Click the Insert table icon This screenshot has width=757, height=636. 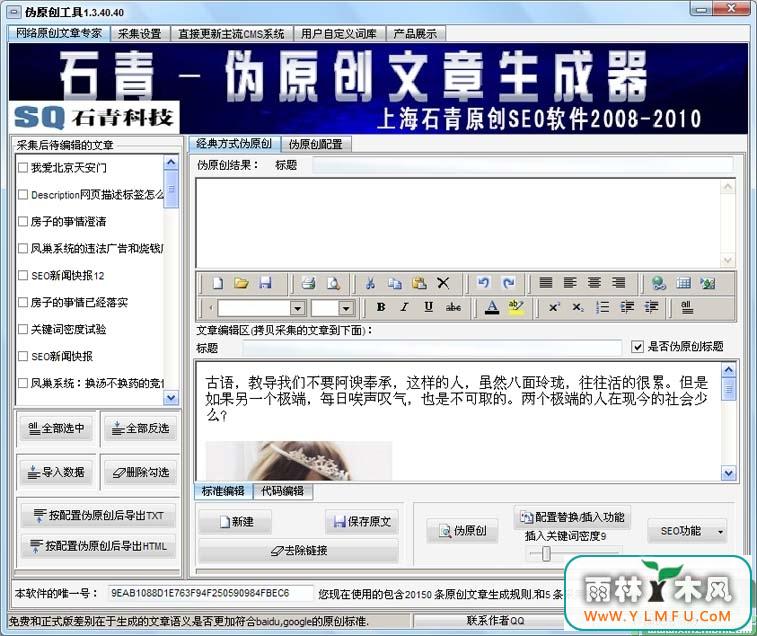[x=683, y=283]
